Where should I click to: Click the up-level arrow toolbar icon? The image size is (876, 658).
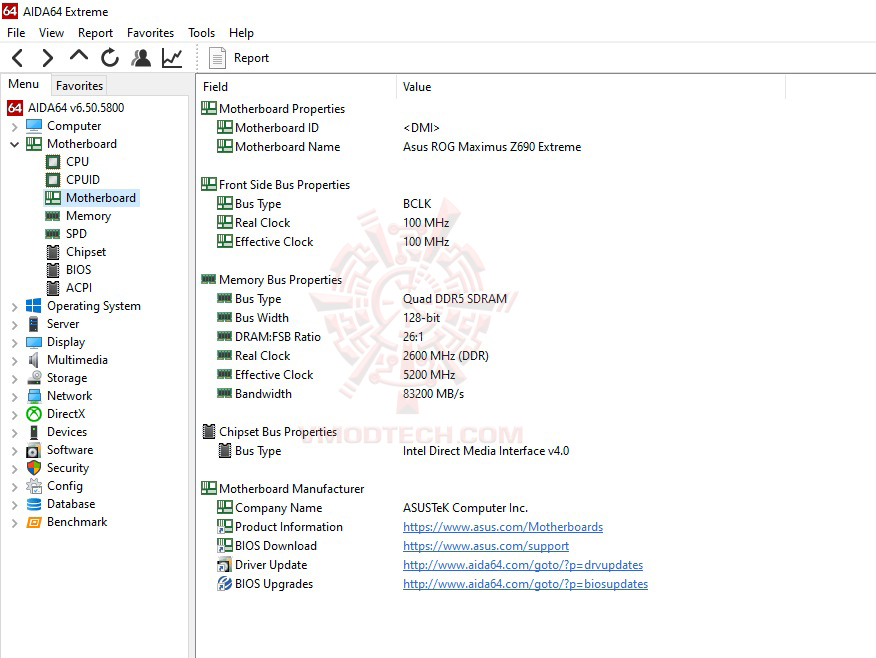click(x=79, y=56)
